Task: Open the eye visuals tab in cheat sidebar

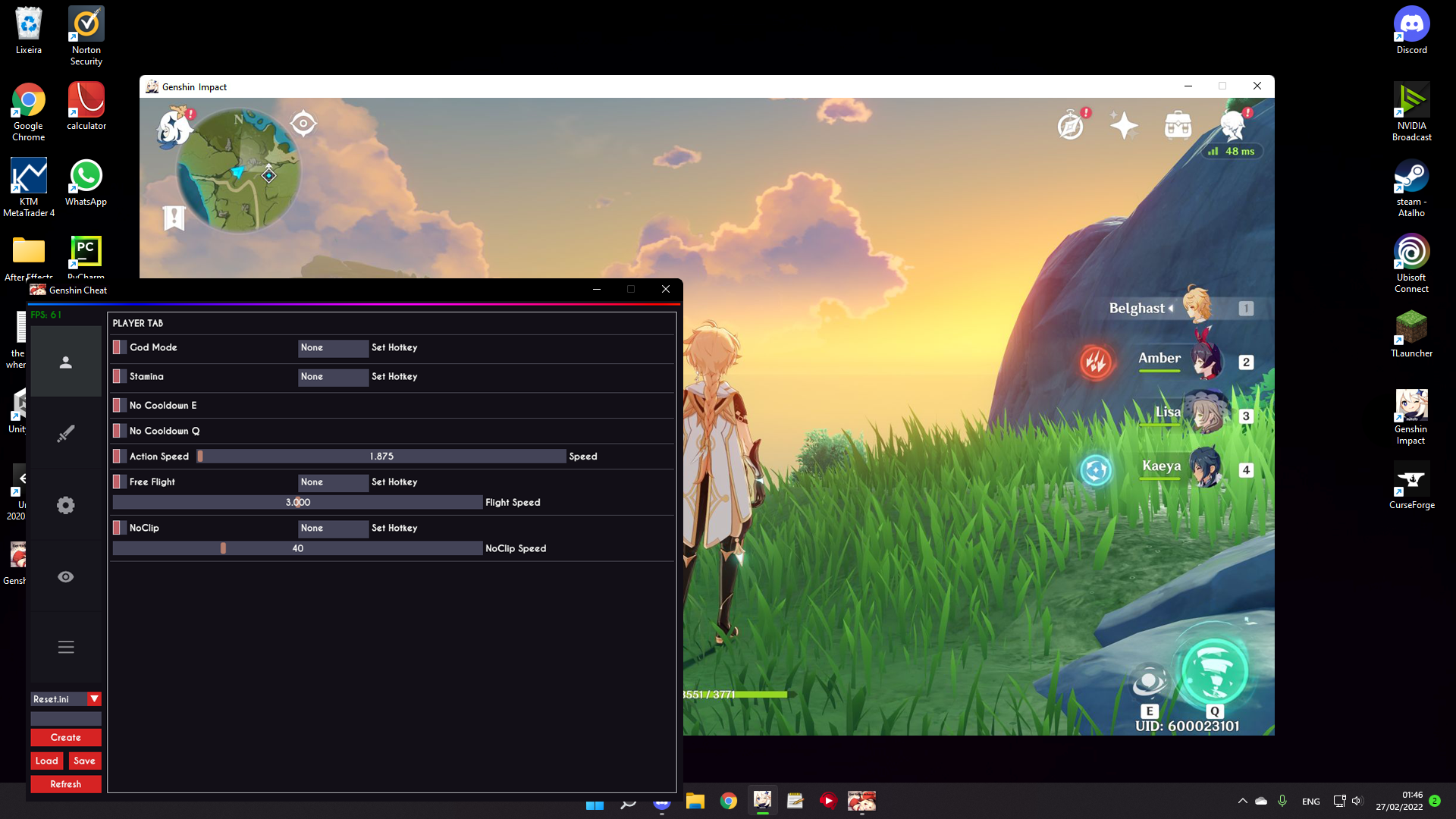Action: click(66, 577)
